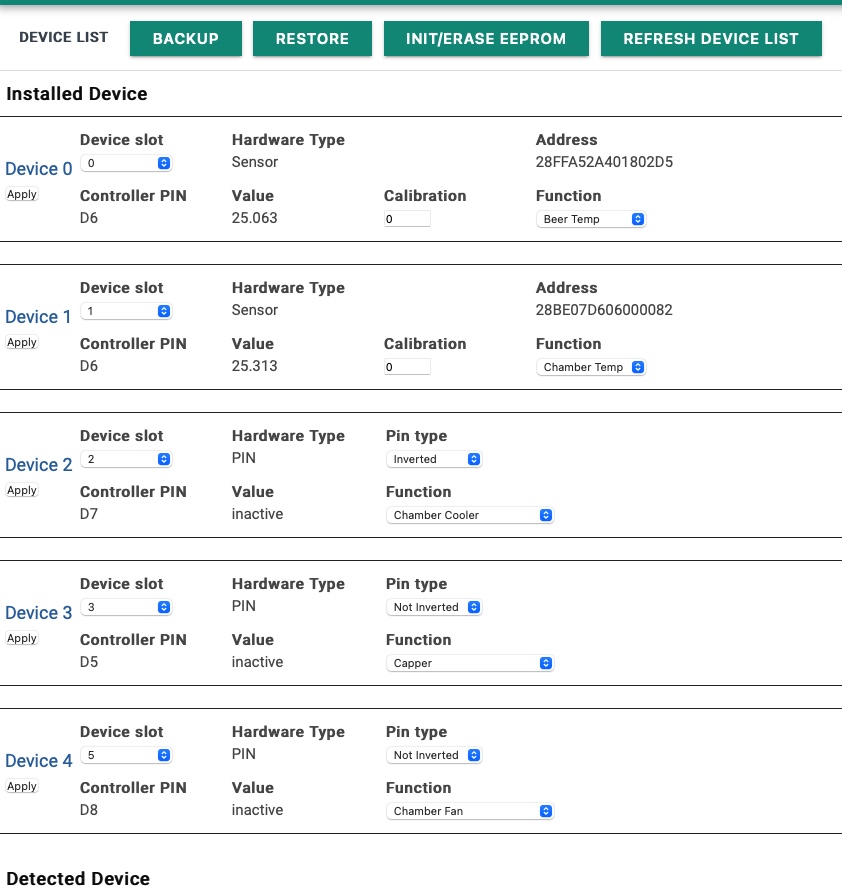Image resolution: width=842 pixels, height=887 pixels.
Task: Open Capper function dropdown
Action: click(x=470, y=663)
